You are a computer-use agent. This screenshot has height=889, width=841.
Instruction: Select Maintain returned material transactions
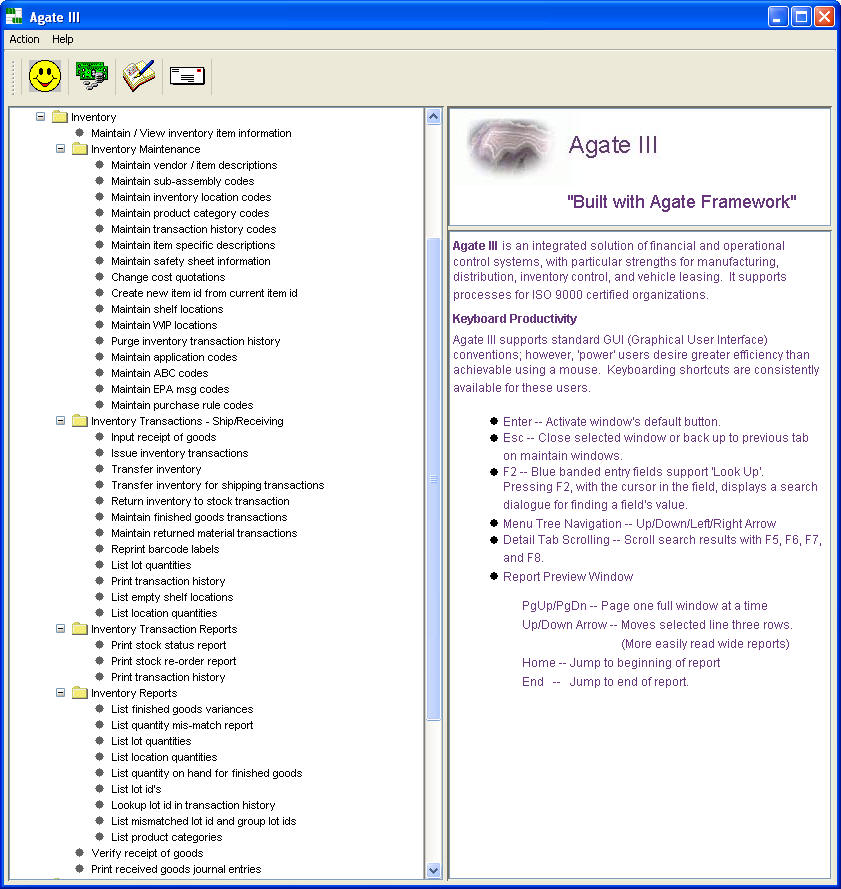(204, 533)
